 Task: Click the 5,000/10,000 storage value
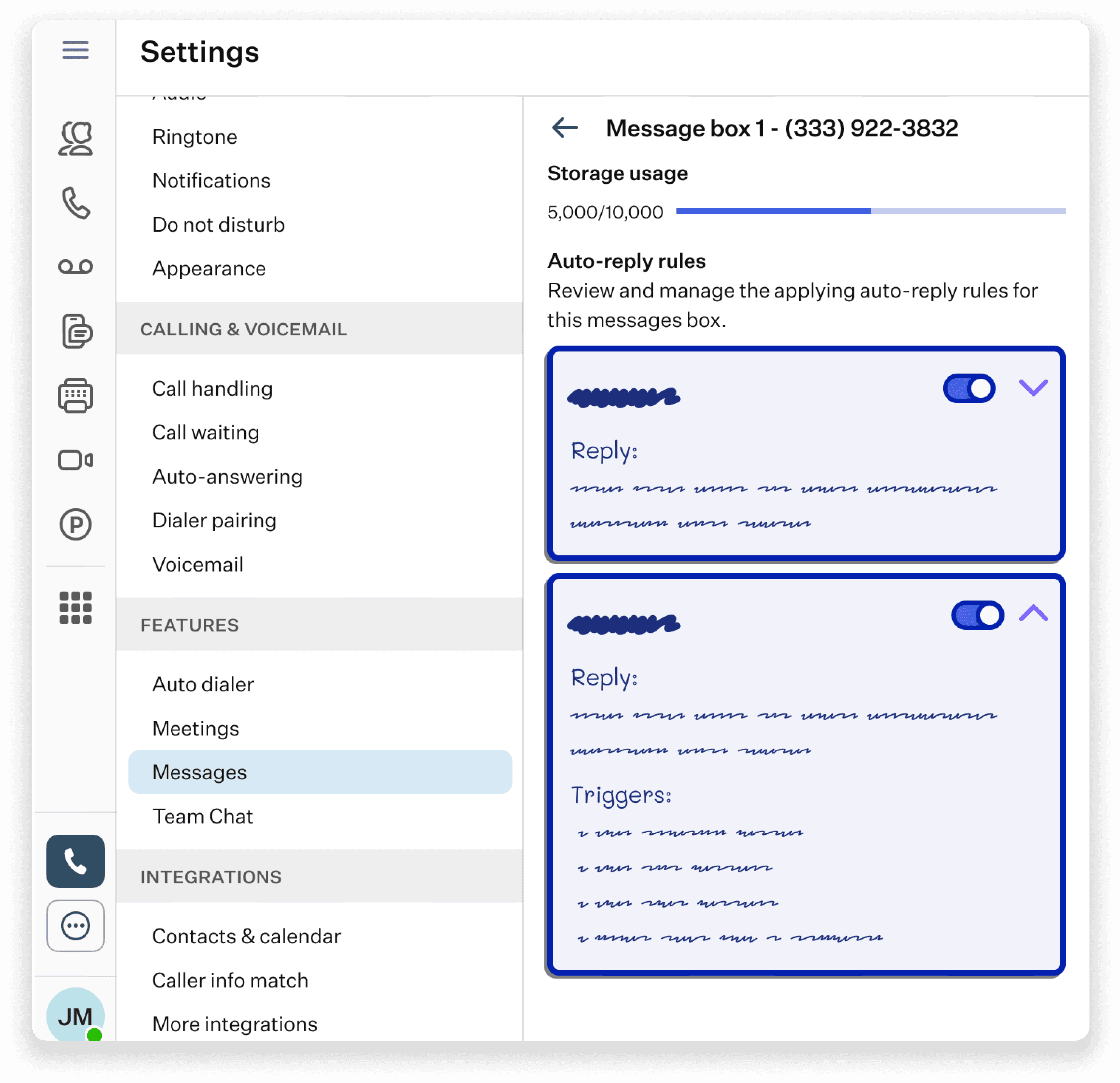[x=605, y=213]
